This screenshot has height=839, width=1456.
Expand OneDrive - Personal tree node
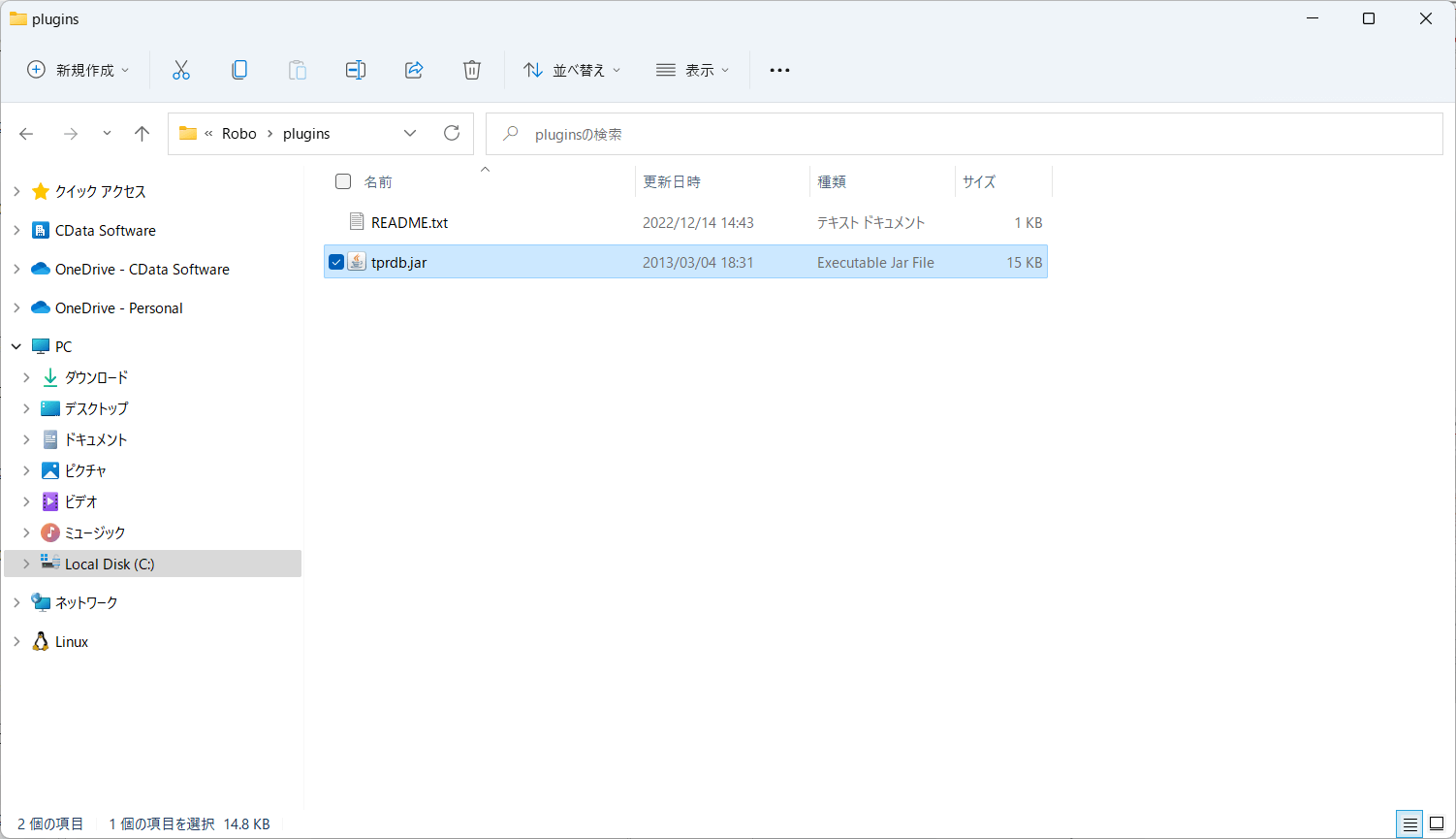coord(16,307)
